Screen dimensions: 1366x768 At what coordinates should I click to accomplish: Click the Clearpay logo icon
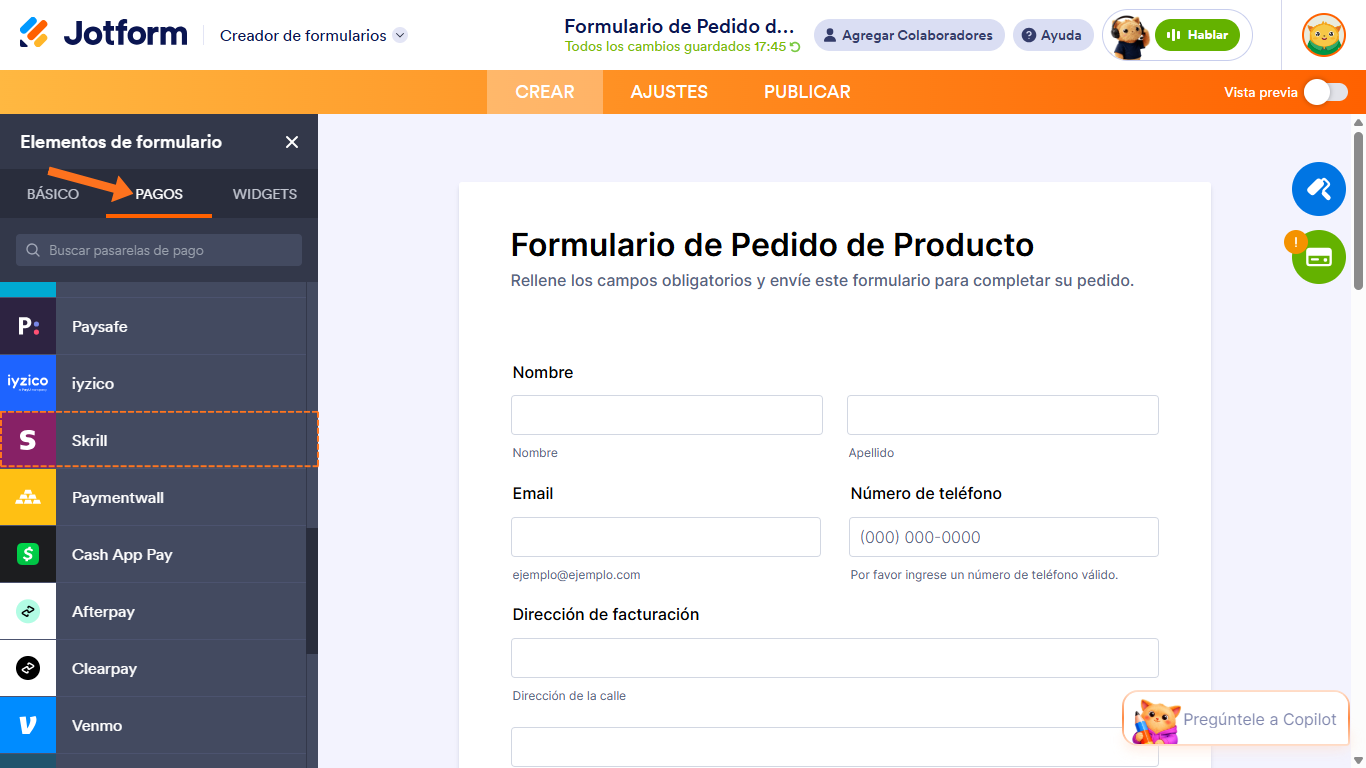pos(28,668)
